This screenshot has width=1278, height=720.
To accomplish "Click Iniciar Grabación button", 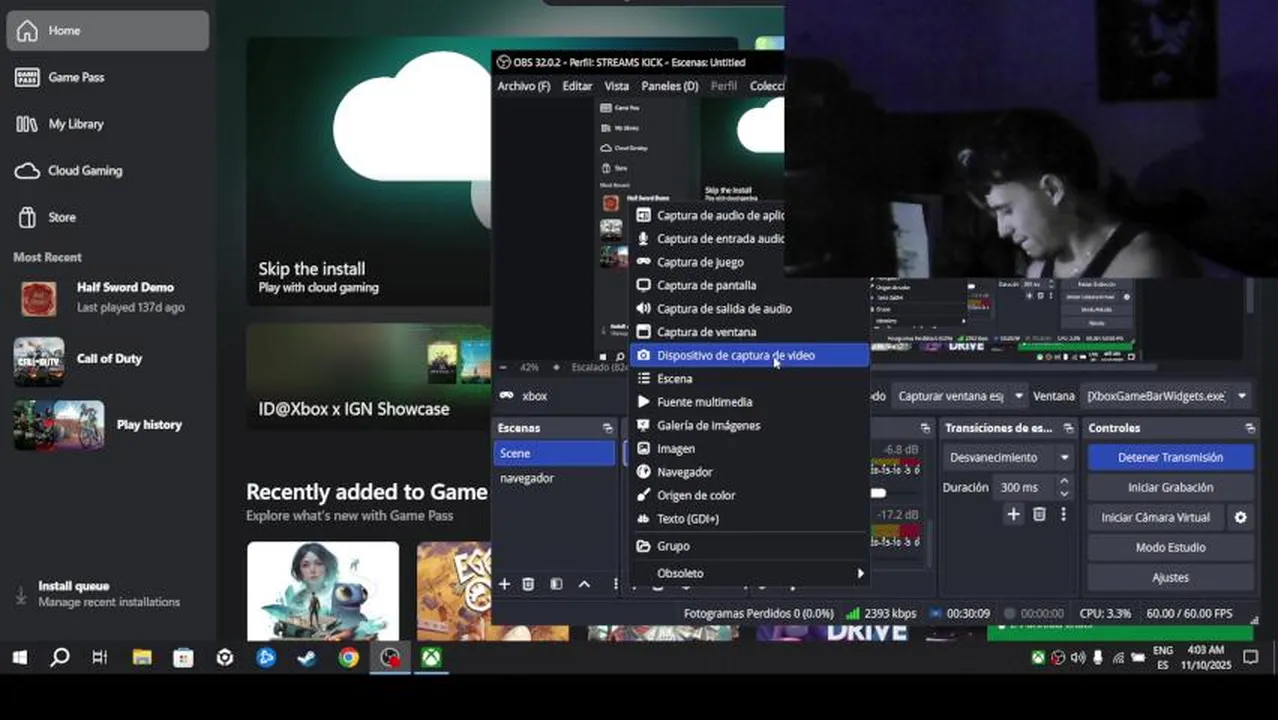I will (1170, 487).
